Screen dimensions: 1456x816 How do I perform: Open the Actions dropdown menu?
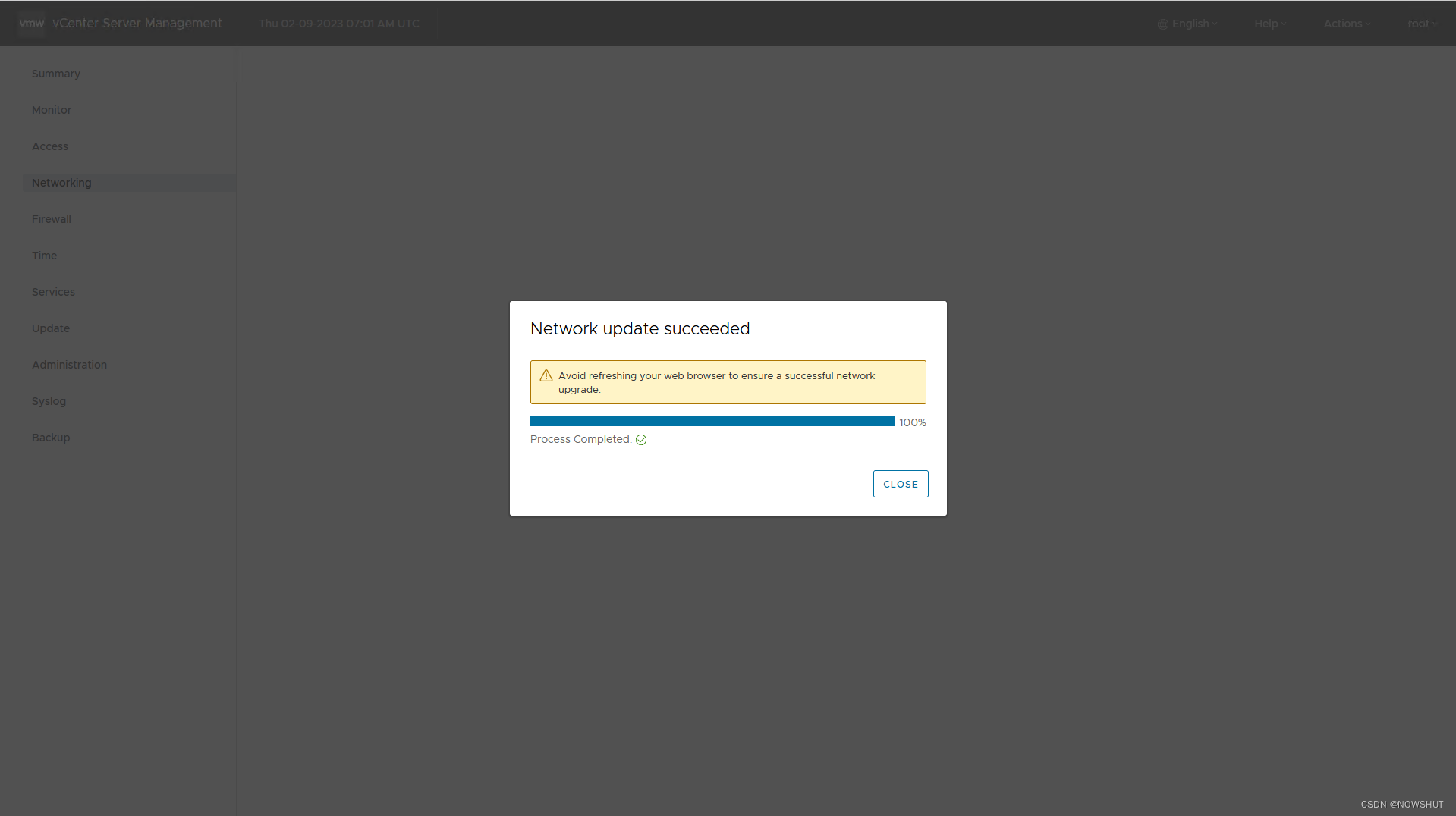(x=1347, y=24)
